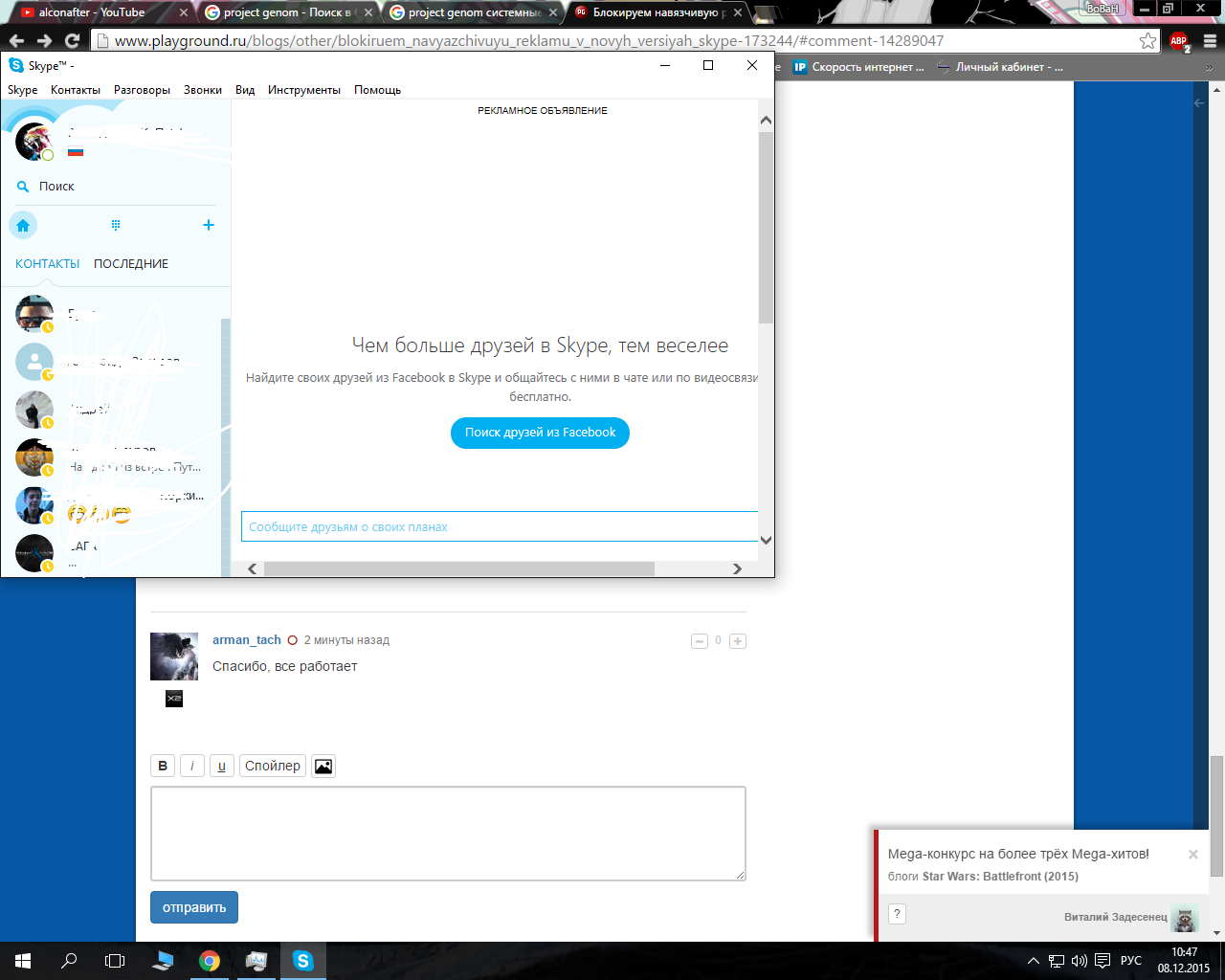
Task: Click the Skype vertical scrollbar down arrow
Action: 766,540
